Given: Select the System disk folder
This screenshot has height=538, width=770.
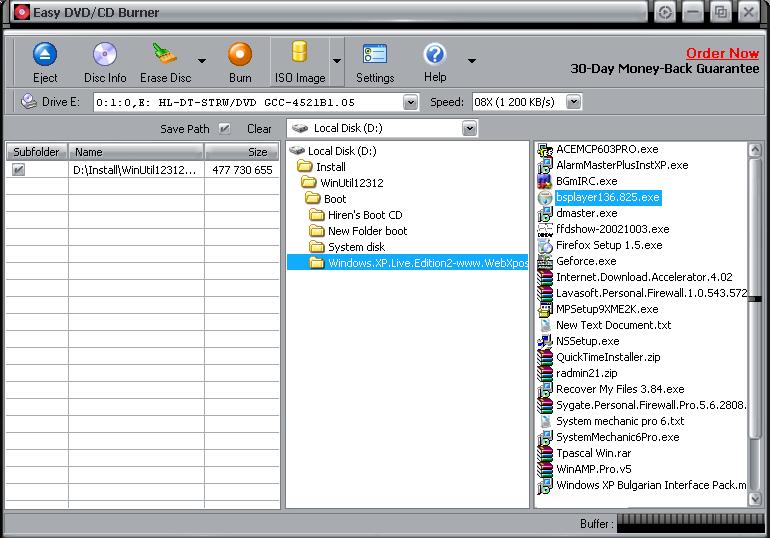Looking at the screenshot, I should [356, 247].
